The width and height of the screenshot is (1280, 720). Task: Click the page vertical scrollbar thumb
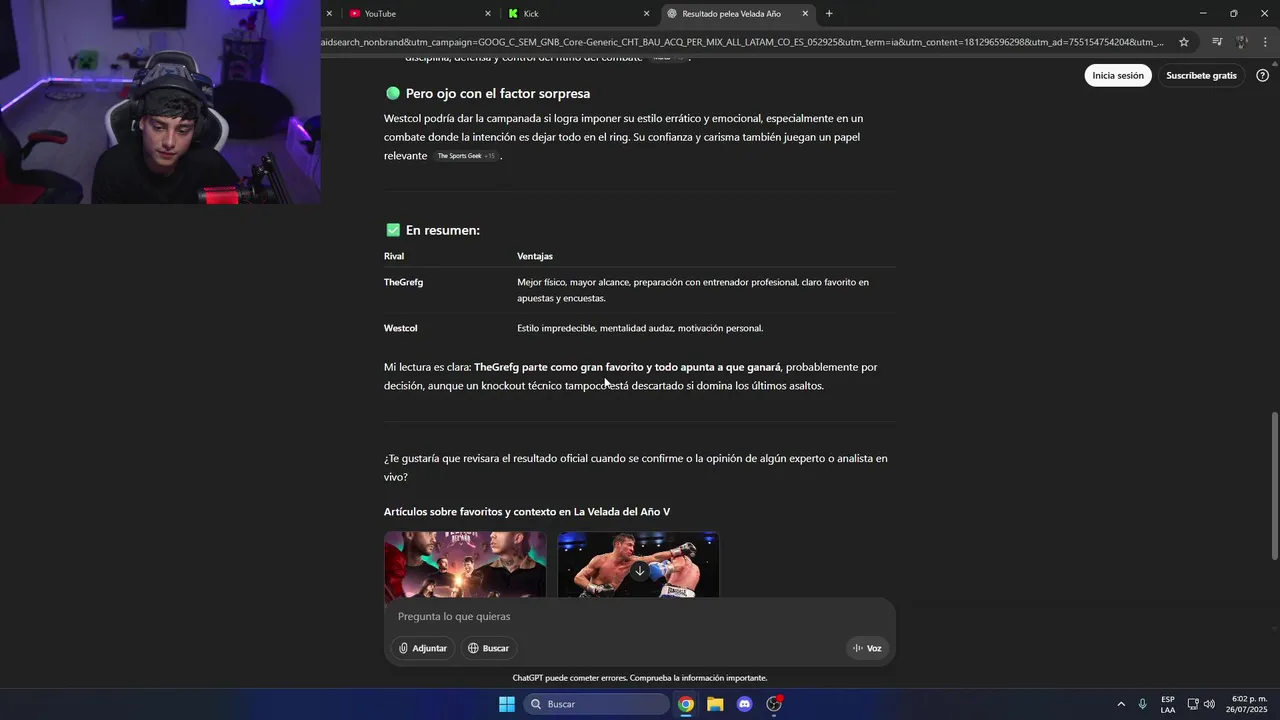point(1274,486)
